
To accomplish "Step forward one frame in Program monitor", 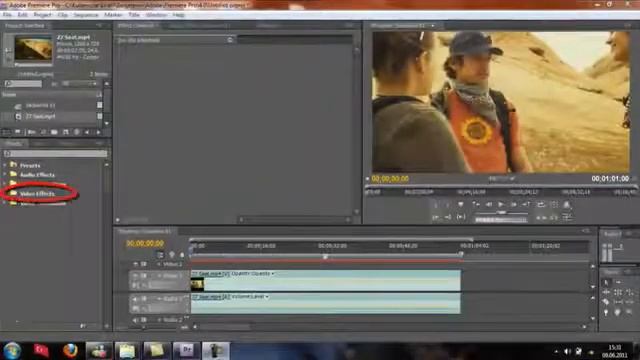I will click(513, 204).
